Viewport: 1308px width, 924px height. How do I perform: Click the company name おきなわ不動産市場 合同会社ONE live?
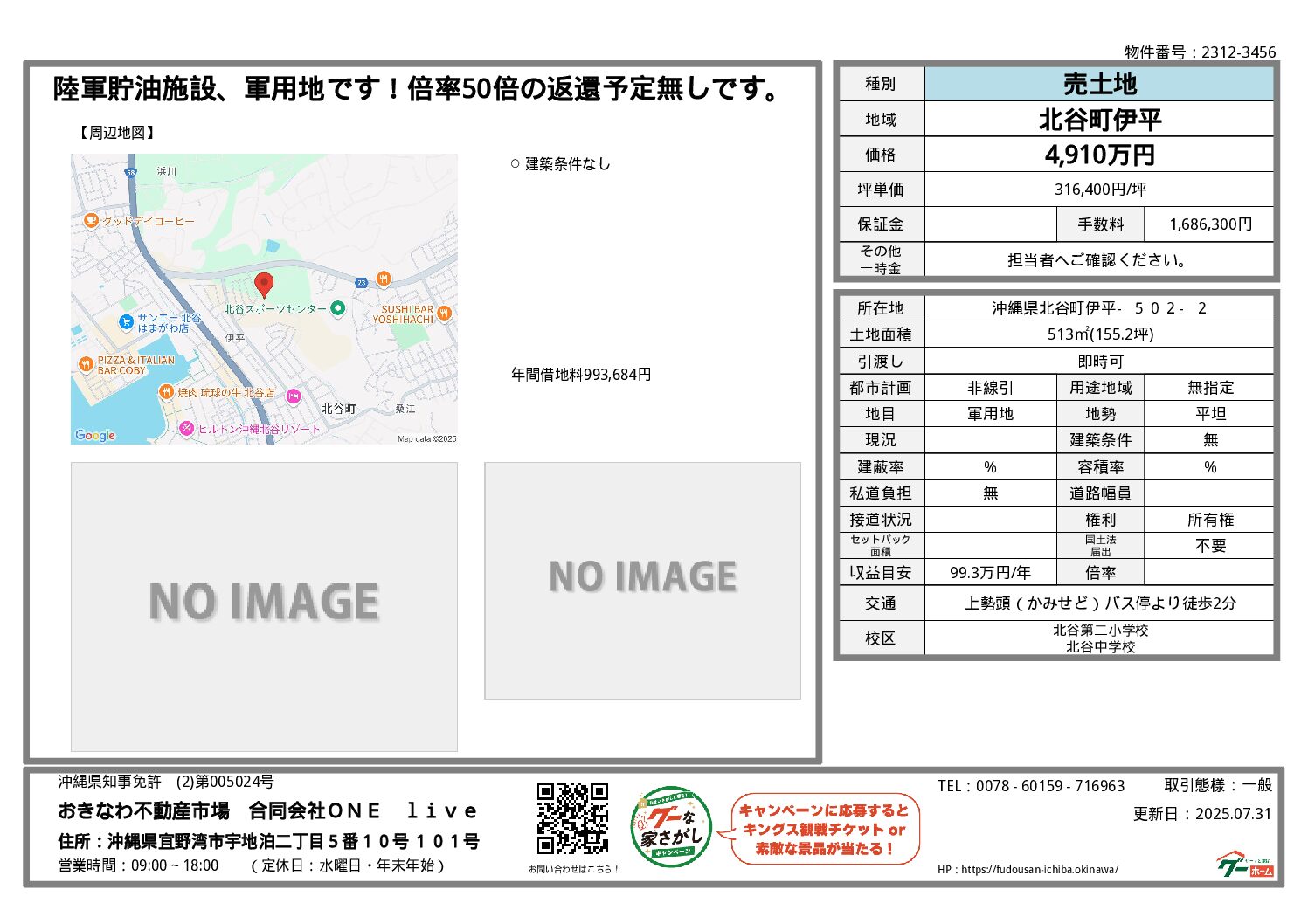click(x=267, y=811)
